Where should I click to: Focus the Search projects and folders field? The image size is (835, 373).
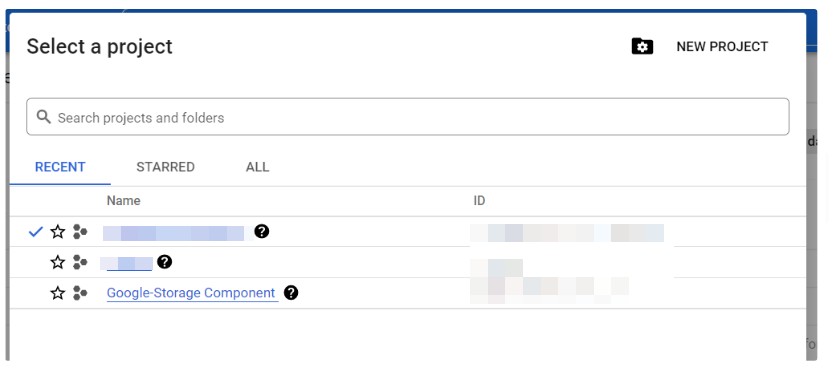tap(408, 117)
